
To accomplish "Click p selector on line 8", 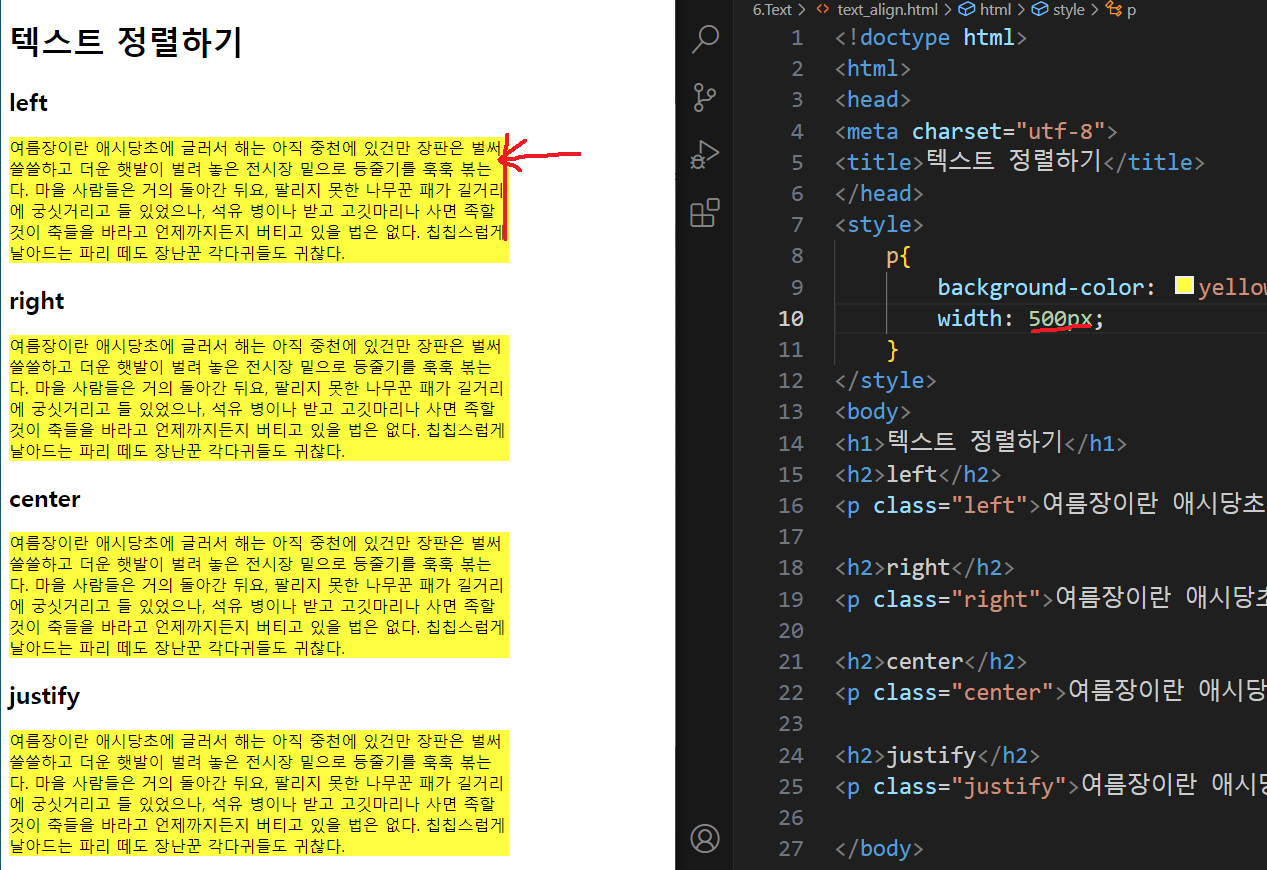I will pyautogui.click(x=892, y=257).
